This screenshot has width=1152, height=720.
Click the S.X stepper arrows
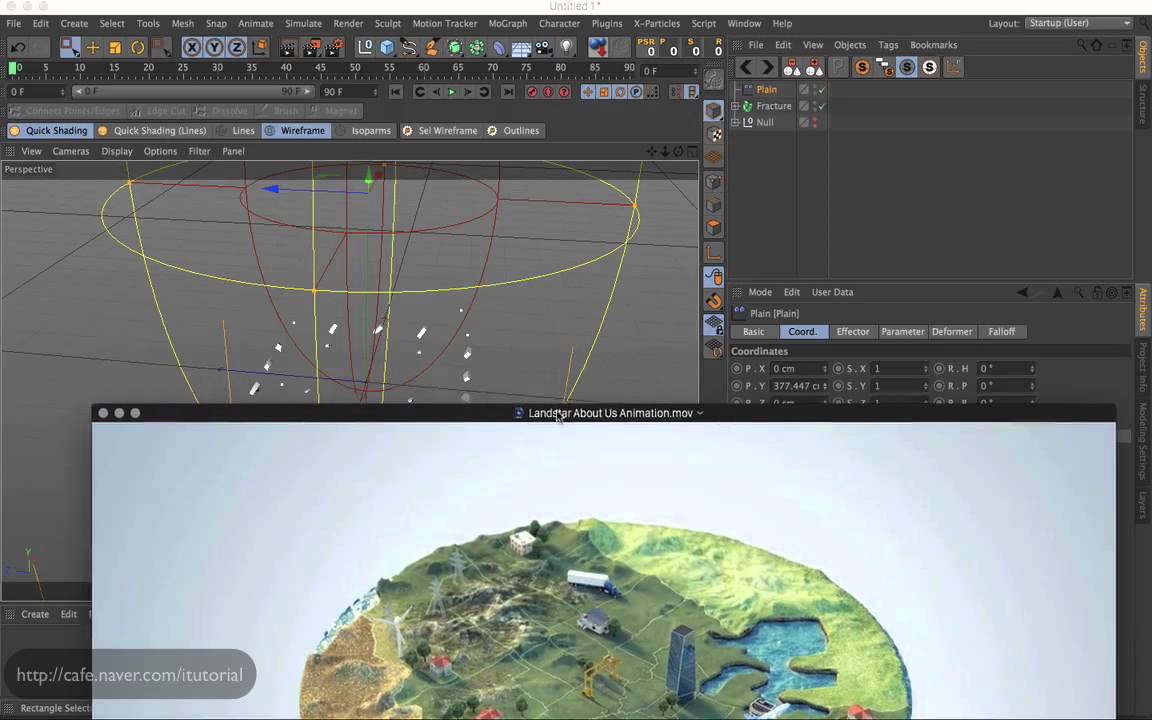click(x=925, y=369)
